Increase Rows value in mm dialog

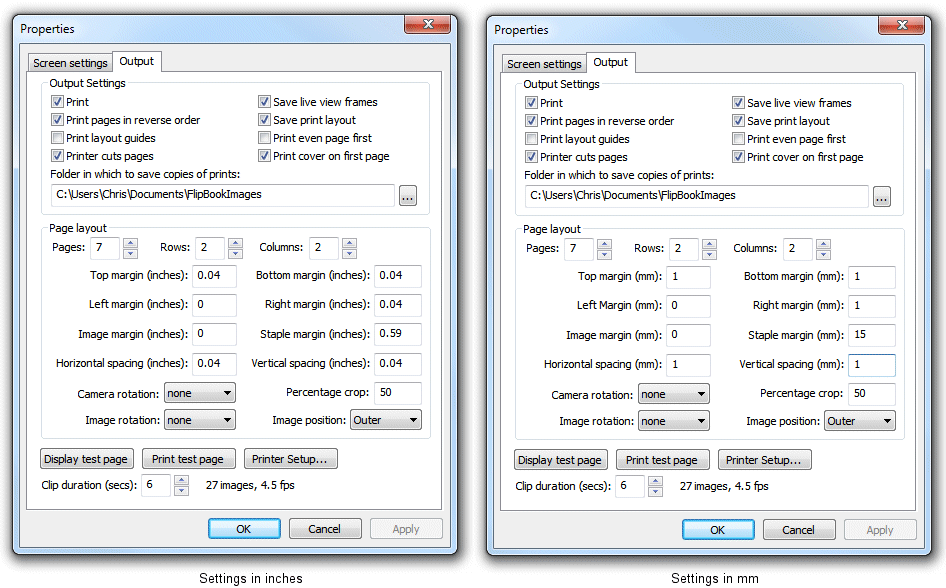point(710,244)
